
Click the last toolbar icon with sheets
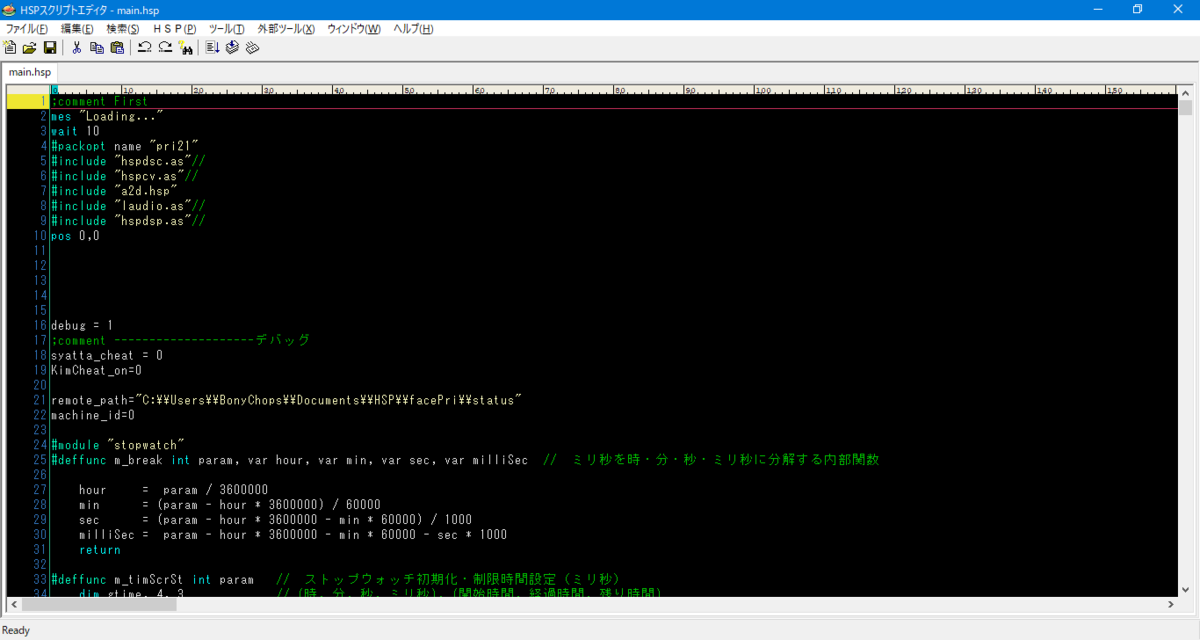252,47
